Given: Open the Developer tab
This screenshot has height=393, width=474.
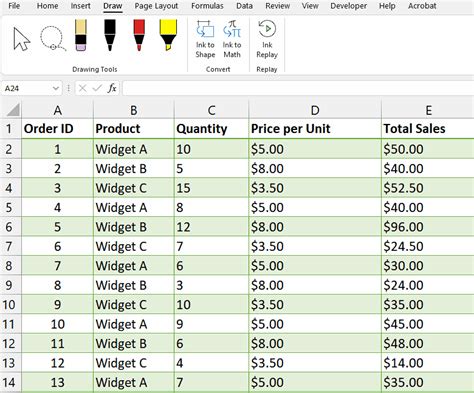Looking at the screenshot, I should [x=349, y=6].
